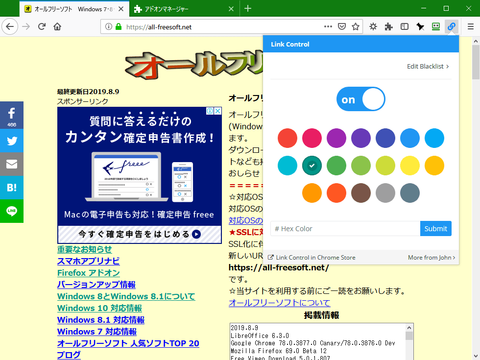Select the deep purple color swatch
Viewport: 480px width, 360px height.
tap(361, 138)
